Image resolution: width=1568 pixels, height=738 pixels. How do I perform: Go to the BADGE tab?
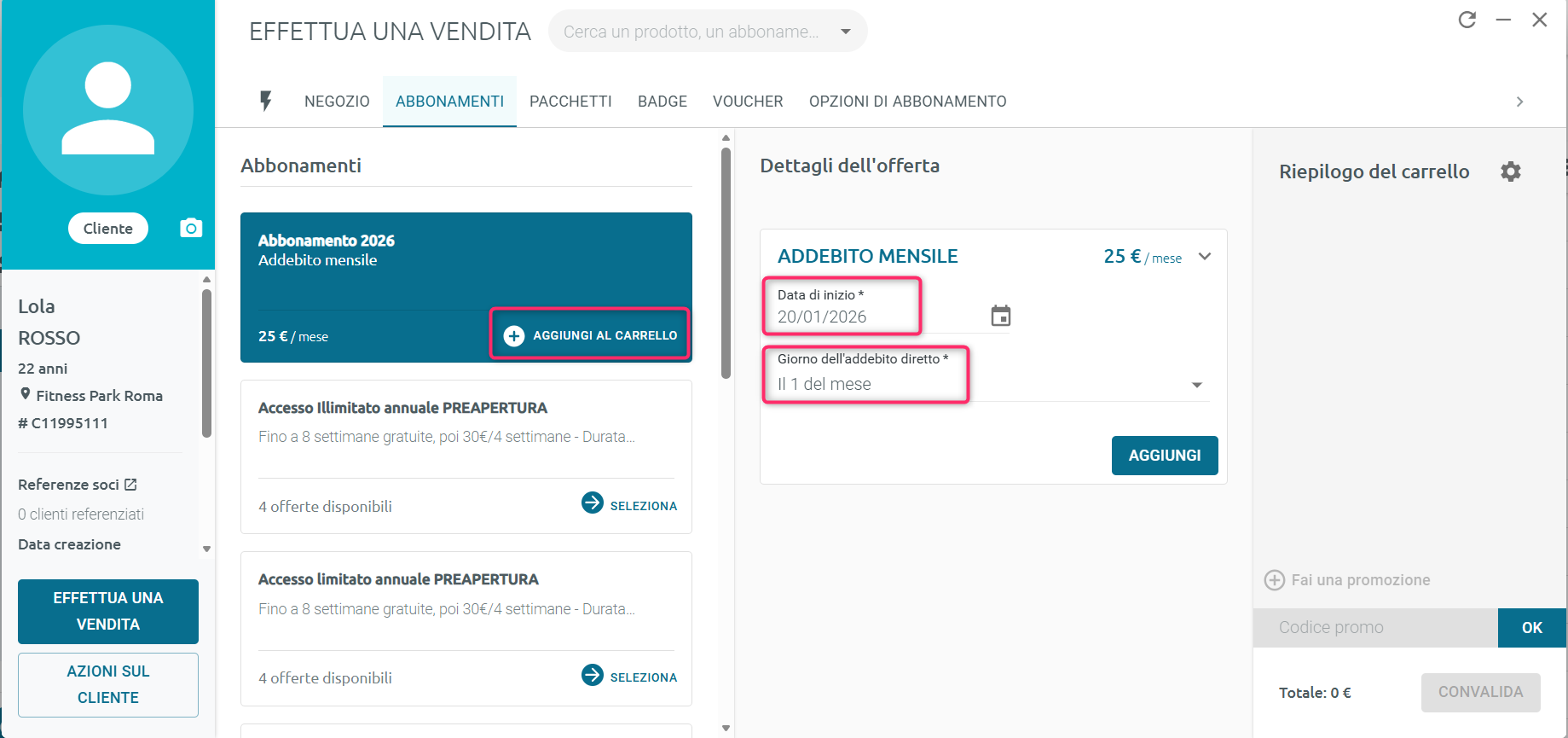pyautogui.click(x=662, y=102)
